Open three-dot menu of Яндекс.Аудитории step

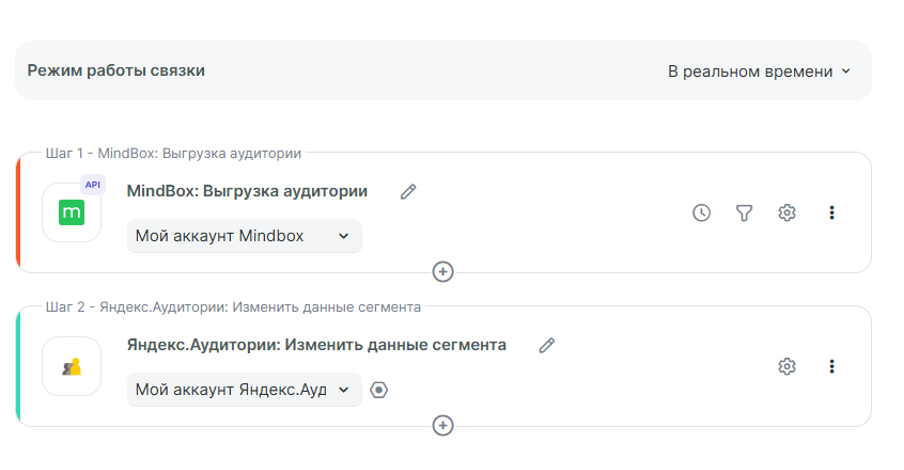click(831, 366)
